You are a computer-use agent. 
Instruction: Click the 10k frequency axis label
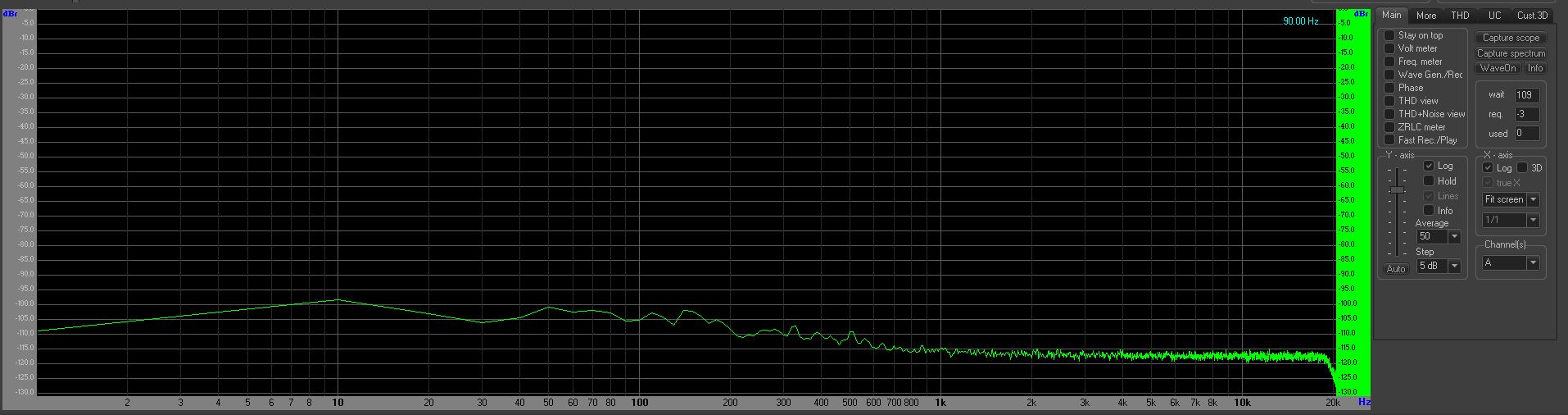point(1242,403)
